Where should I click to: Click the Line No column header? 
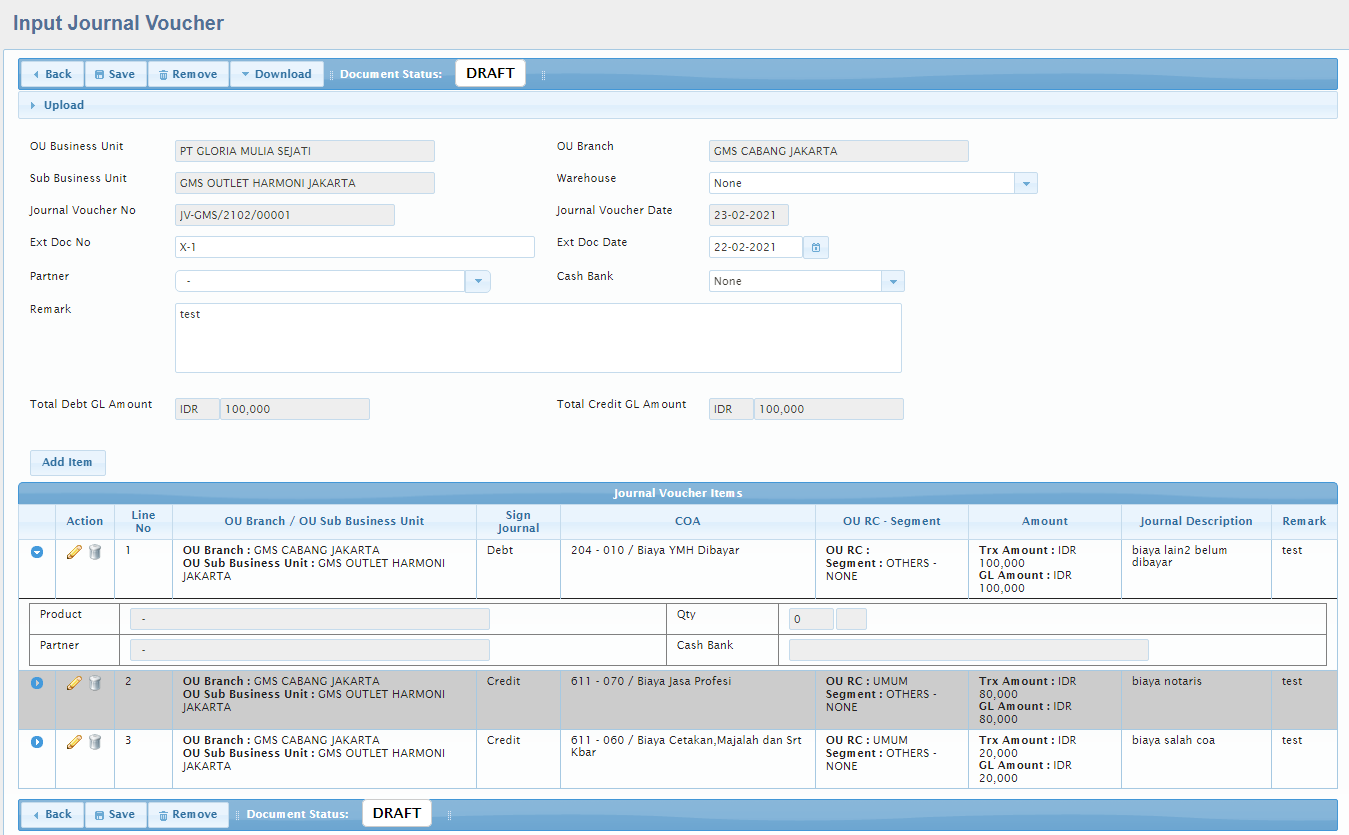[143, 521]
